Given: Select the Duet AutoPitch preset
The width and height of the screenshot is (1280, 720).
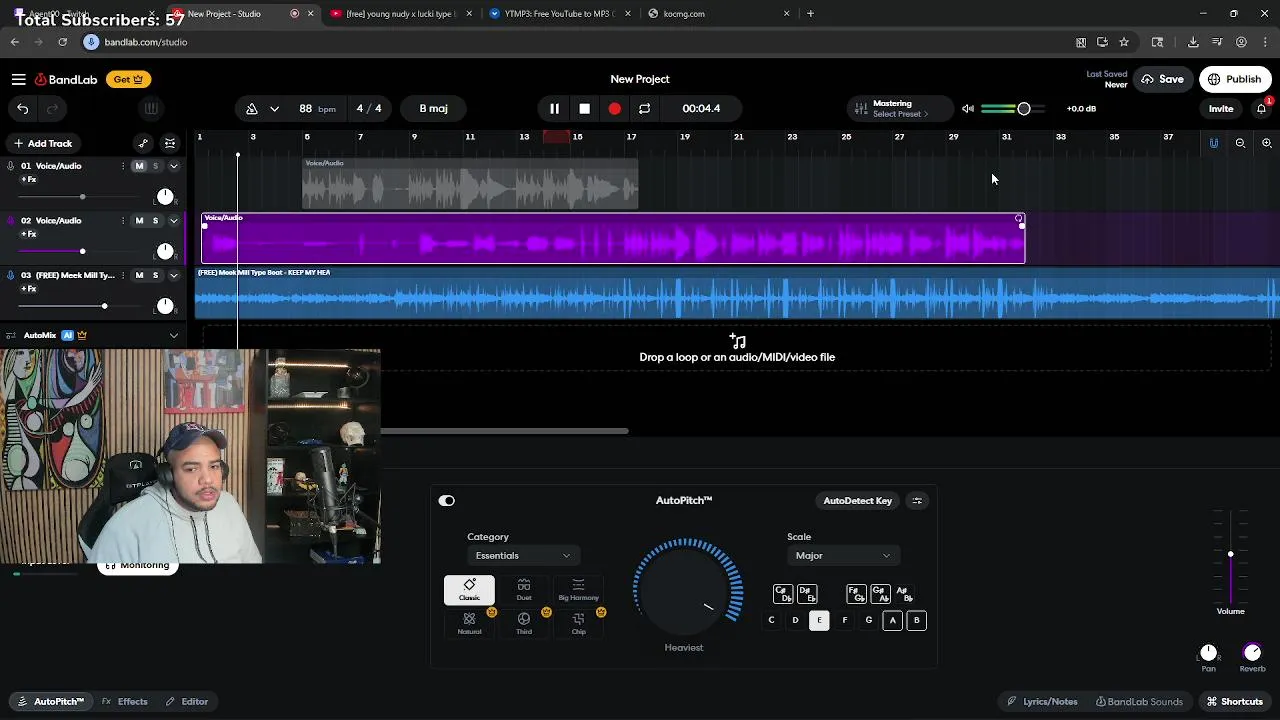Looking at the screenshot, I should tap(524, 590).
